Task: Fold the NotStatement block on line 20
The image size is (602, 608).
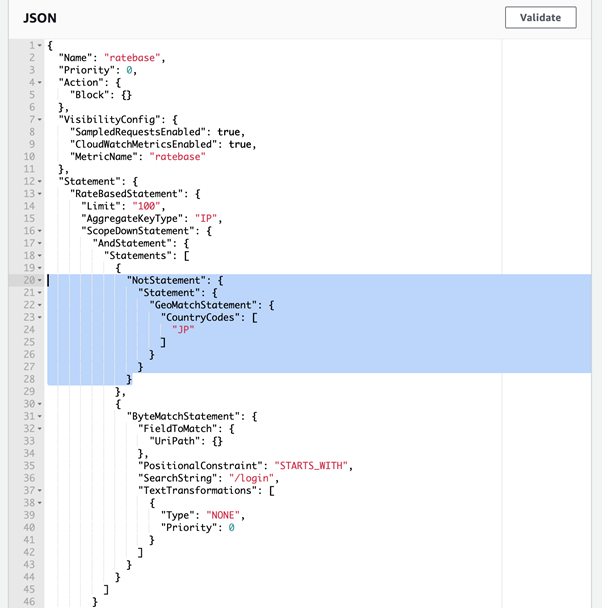Action: click(x=39, y=280)
